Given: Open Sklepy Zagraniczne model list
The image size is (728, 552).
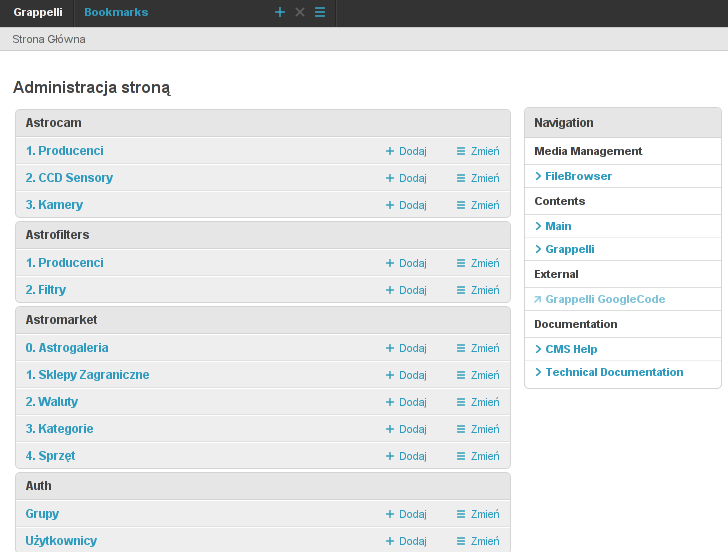Looking at the screenshot, I should pyautogui.click(x=87, y=375).
